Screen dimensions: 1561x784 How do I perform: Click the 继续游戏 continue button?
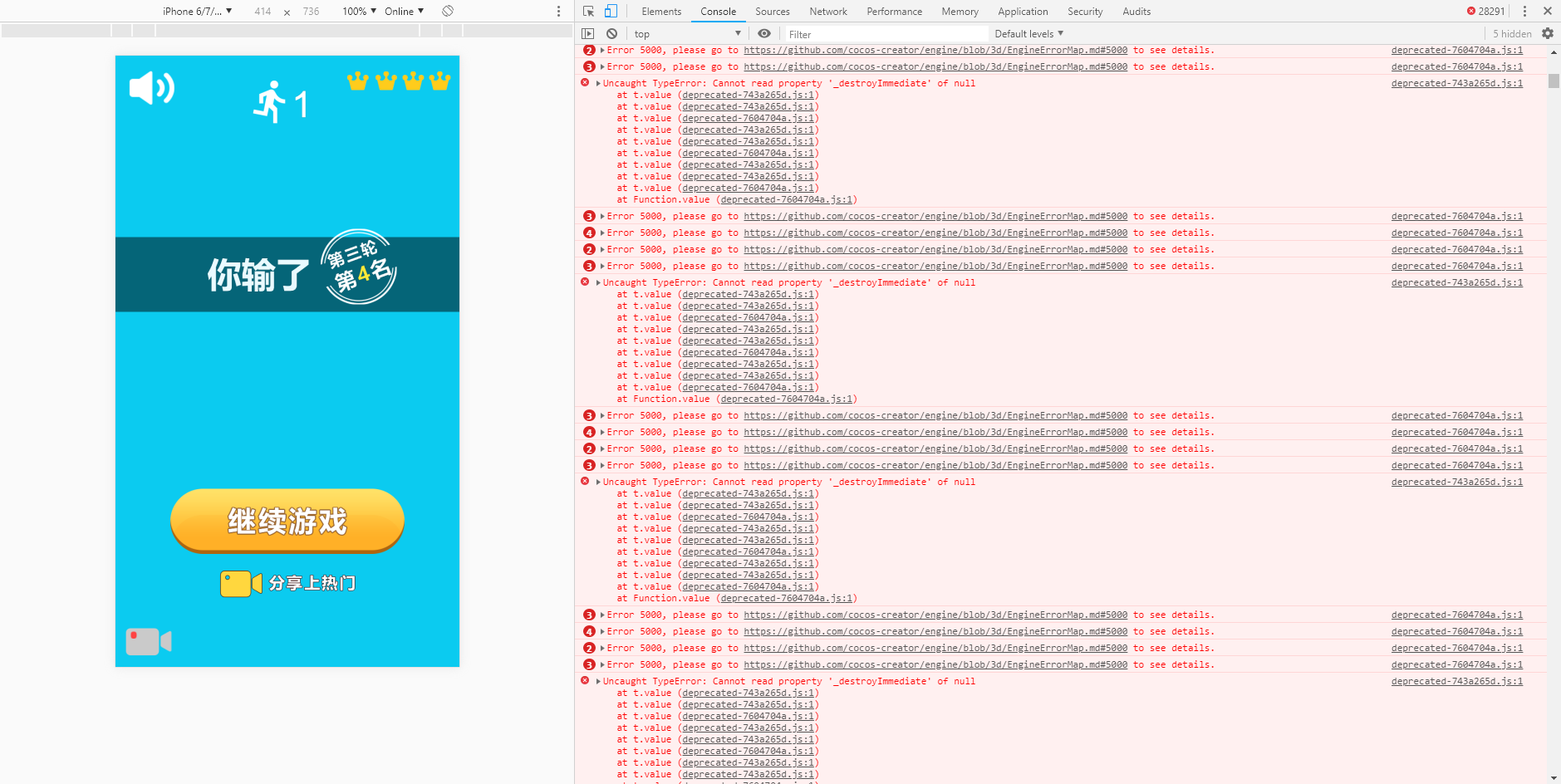click(287, 521)
